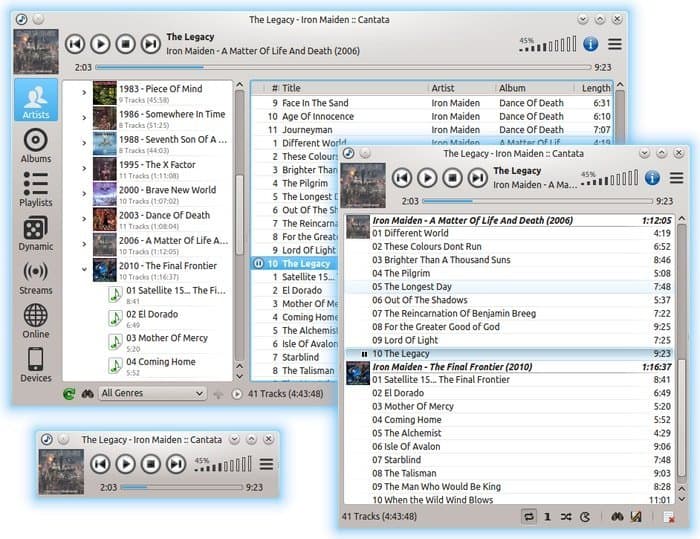Click Stop in the main window toolbar
700x539 pixels.
click(126, 44)
